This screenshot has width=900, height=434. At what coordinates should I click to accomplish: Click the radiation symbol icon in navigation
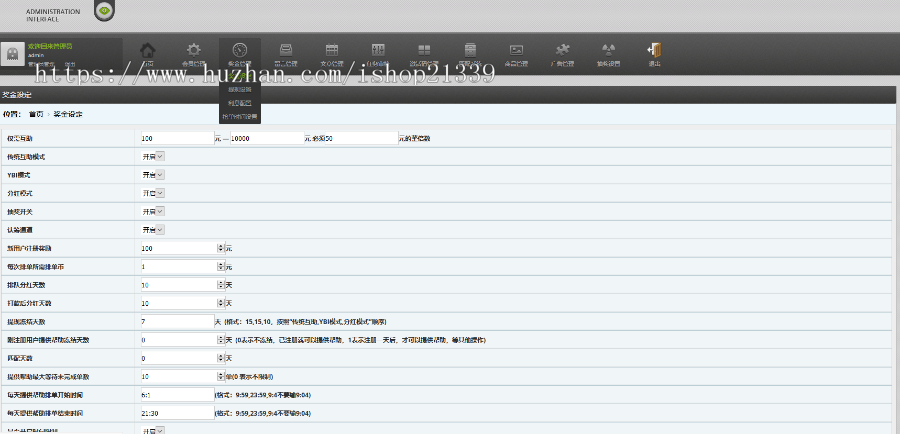(x=608, y=50)
